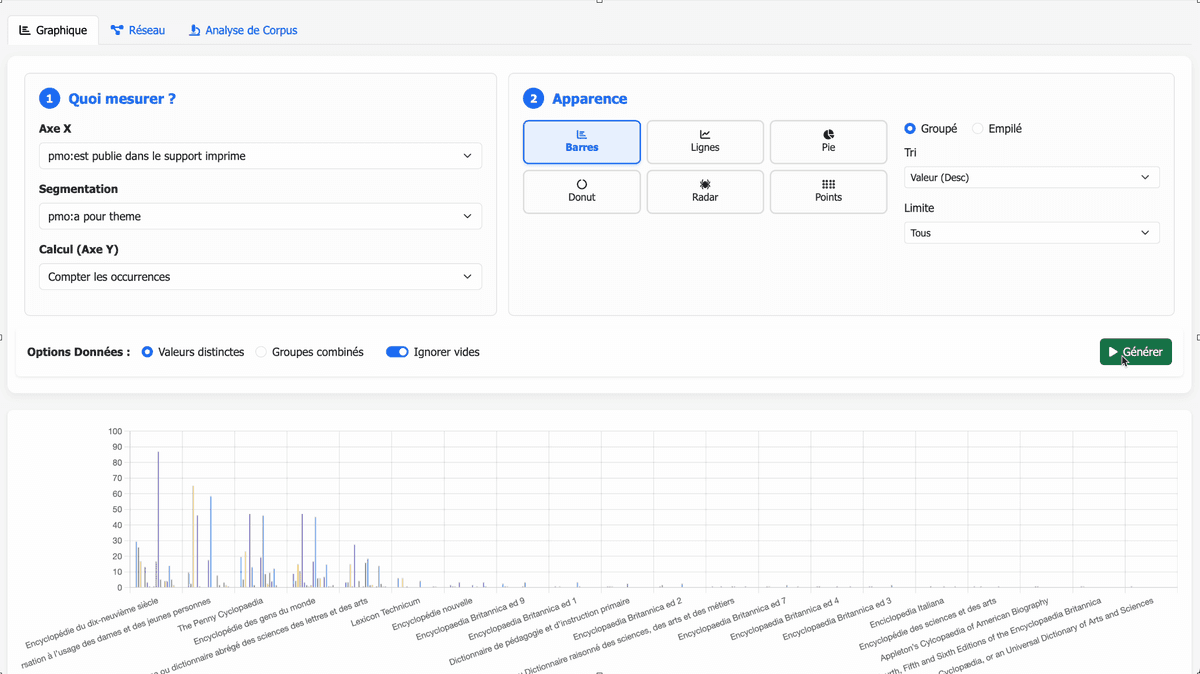Open the Axe X dropdown
This screenshot has height=674, width=1200.
260,156
